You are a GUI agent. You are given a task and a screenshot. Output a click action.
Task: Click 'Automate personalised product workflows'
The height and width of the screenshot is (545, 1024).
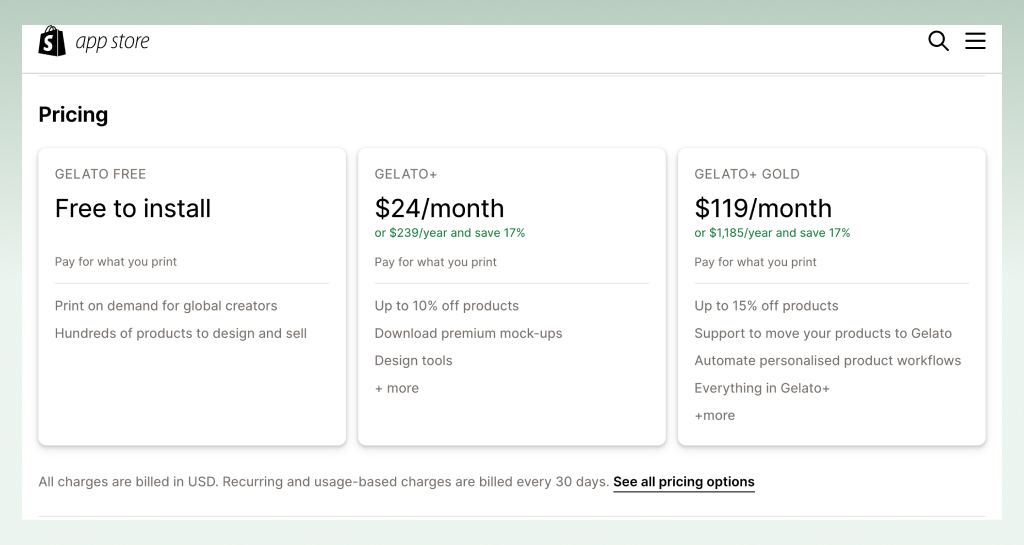827,360
